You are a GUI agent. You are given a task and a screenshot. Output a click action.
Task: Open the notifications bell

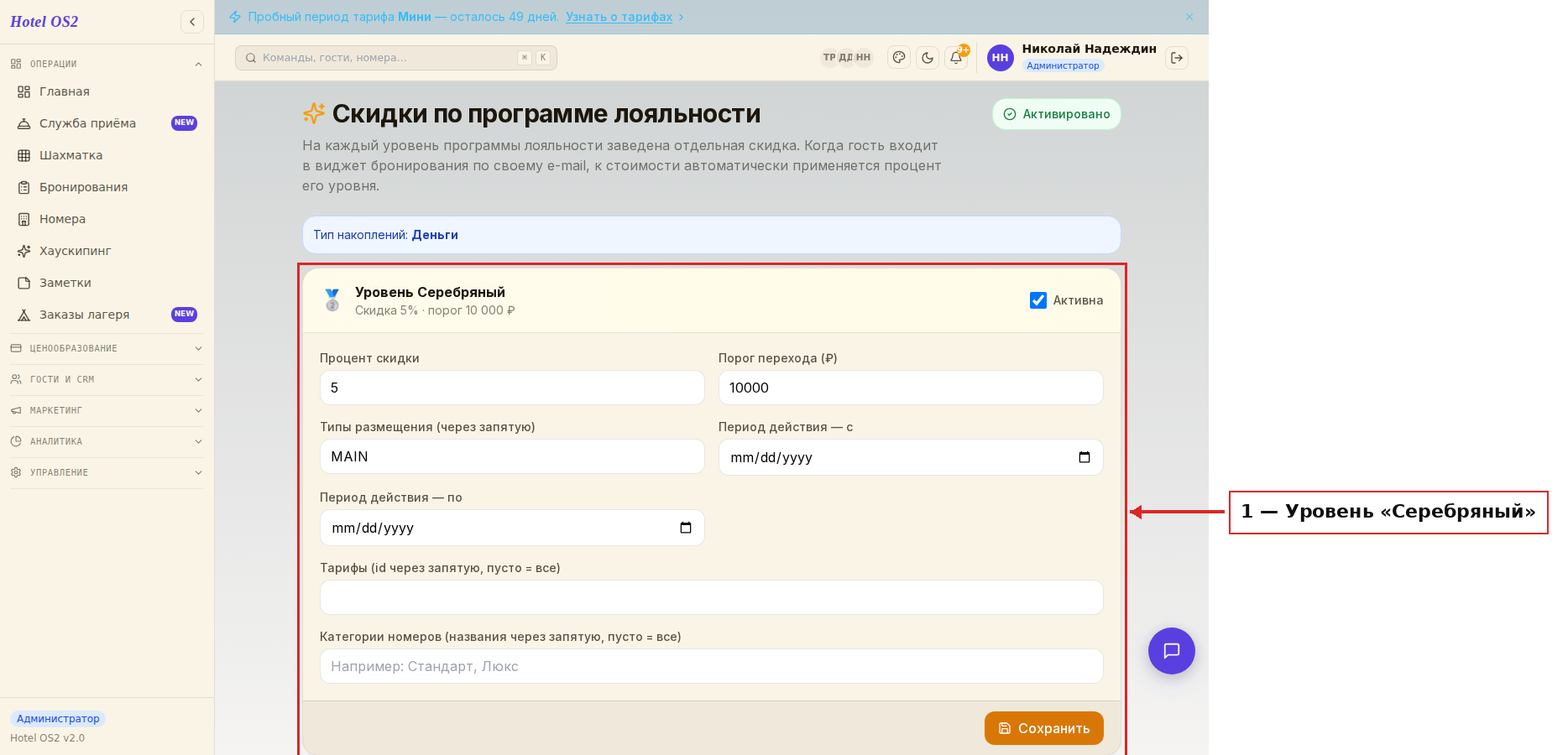[956, 58]
